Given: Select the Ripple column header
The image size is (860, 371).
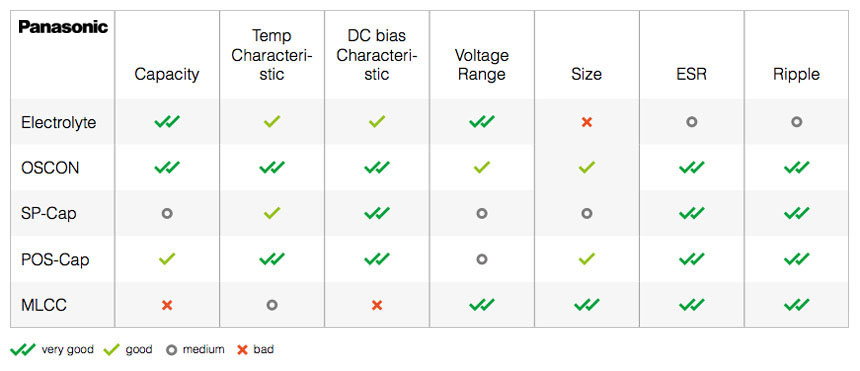Looking at the screenshot, I should [796, 74].
